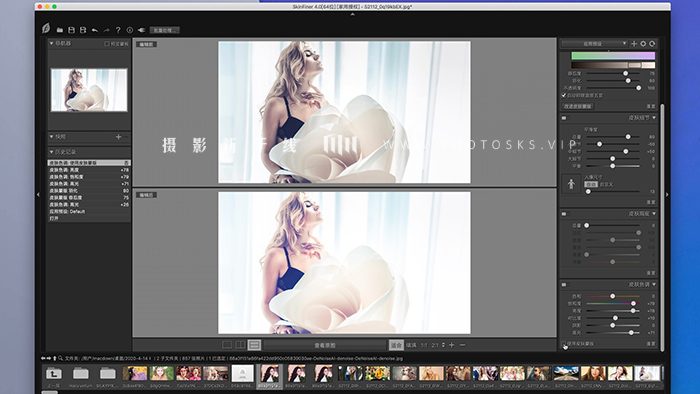This screenshot has width=700, height=394.
Task: Click the view original button below preview
Action: point(325,345)
